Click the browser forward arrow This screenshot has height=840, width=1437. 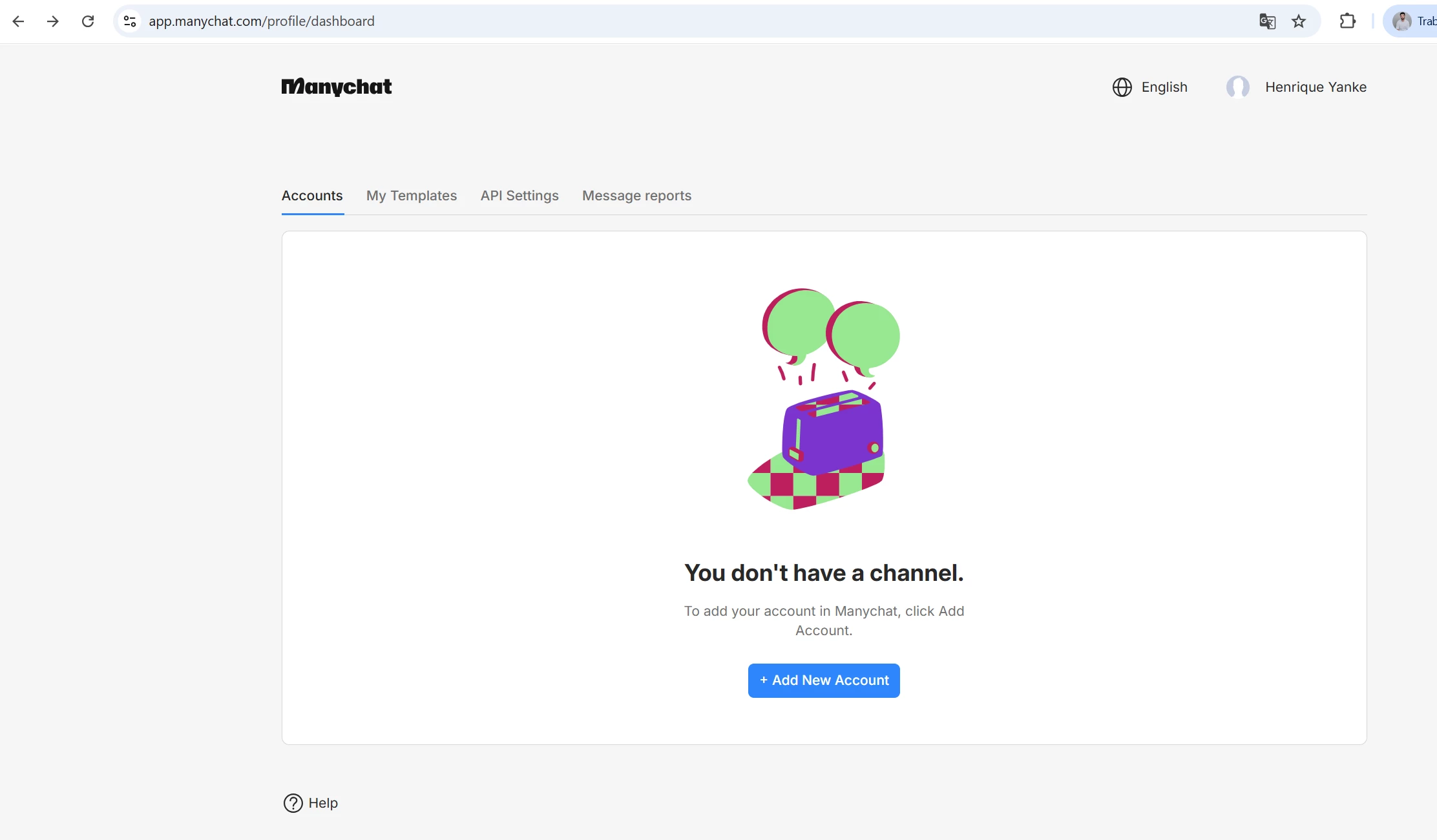click(x=53, y=21)
